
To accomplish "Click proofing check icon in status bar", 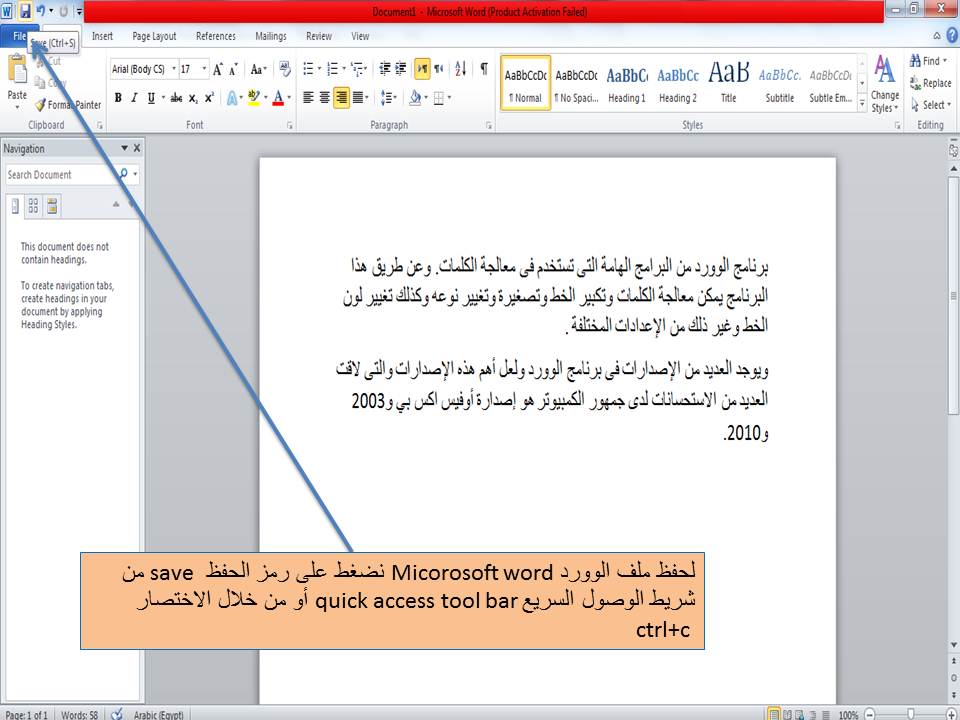I will [x=117, y=714].
